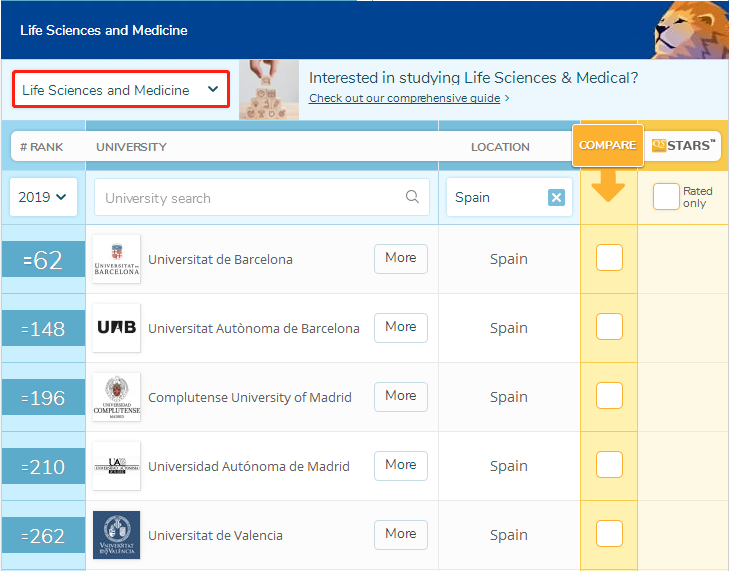Click the Universidad Autónoma de Madrid logo

pos(116,465)
